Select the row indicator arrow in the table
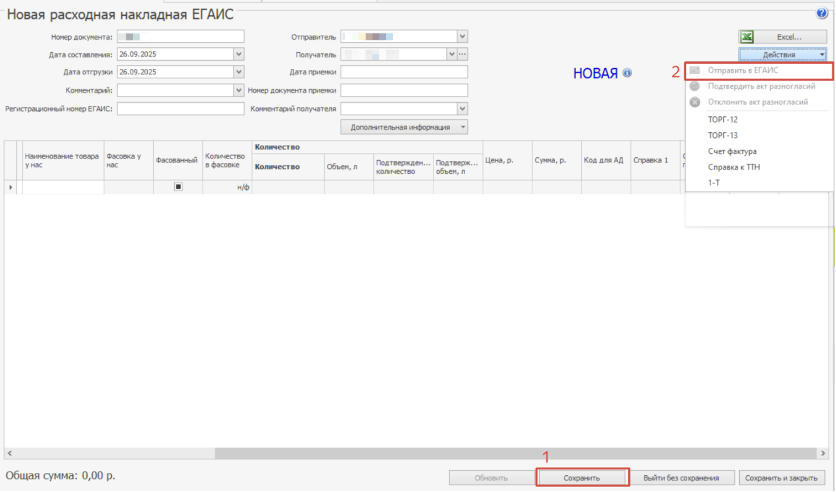The height and width of the screenshot is (492, 836). [x=11, y=187]
